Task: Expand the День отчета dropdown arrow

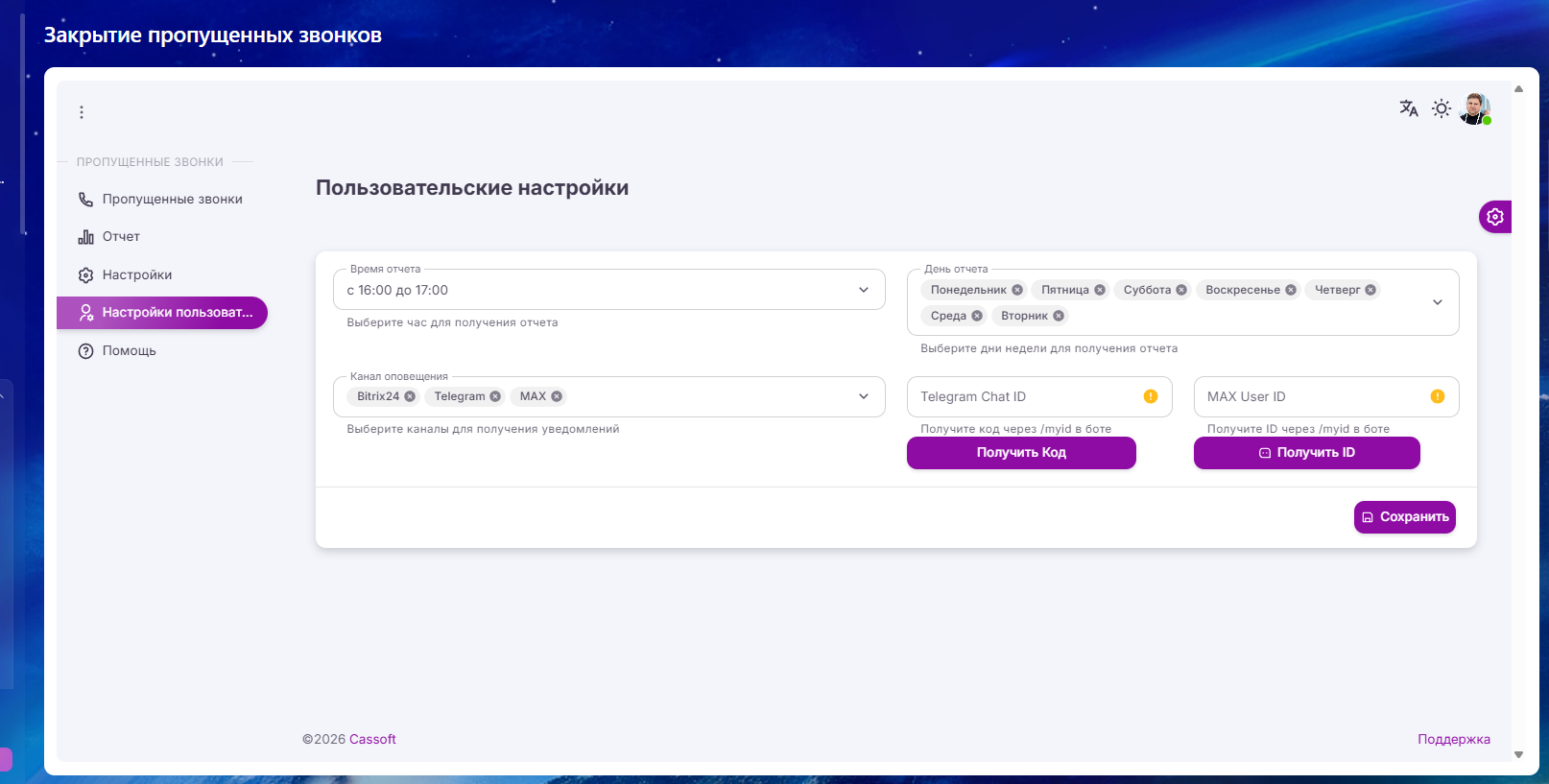Action: (1437, 302)
